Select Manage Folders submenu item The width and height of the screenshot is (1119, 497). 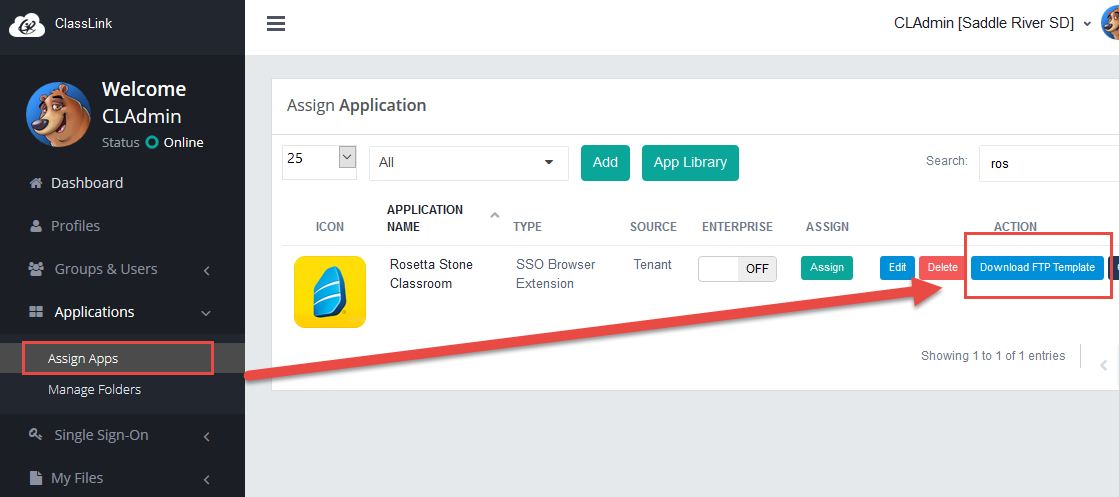click(94, 390)
